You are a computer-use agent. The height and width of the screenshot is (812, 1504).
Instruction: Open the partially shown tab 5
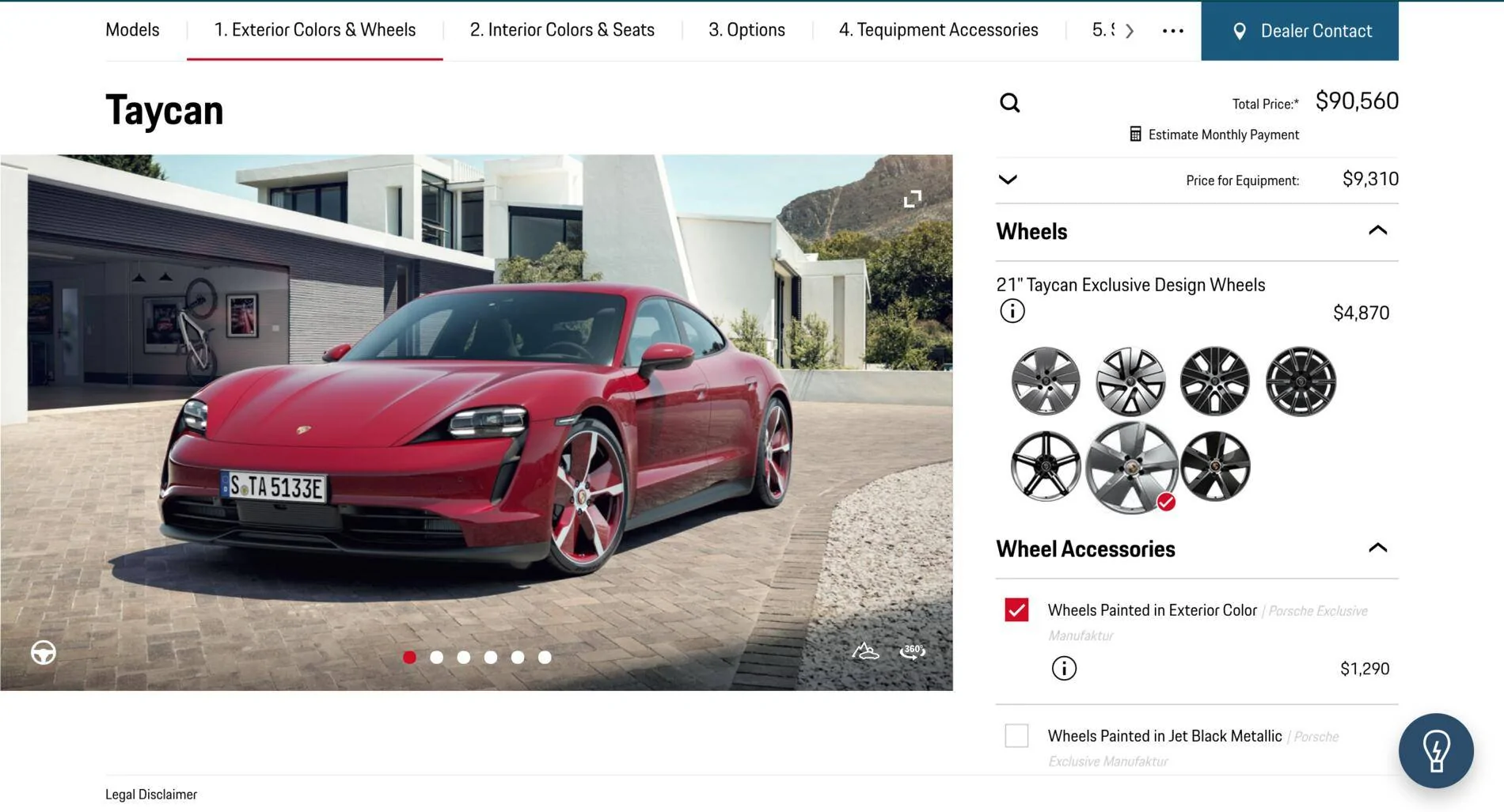pos(1103,30)
